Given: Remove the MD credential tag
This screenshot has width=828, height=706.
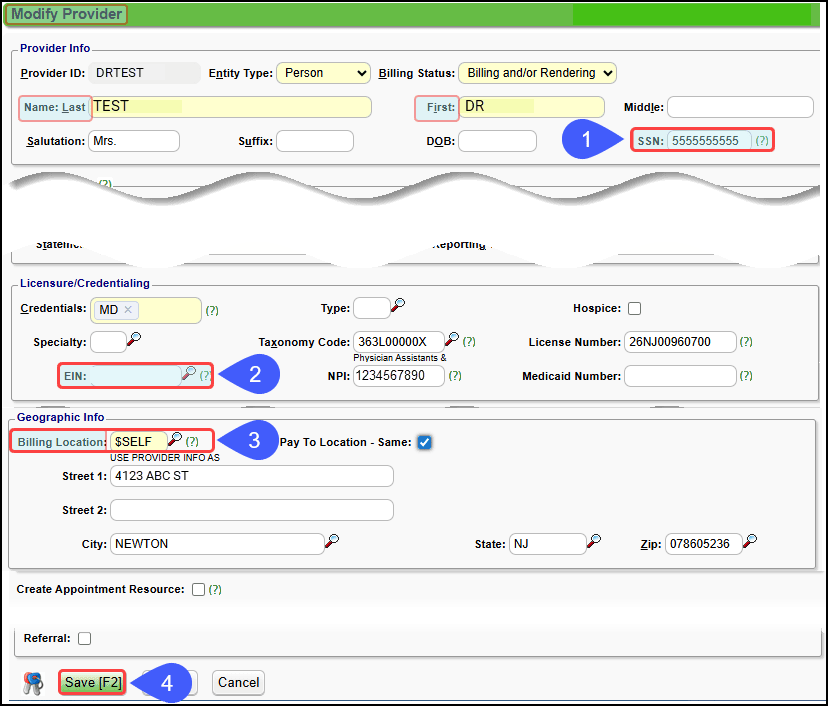Looking at the screenshot, I should pos(128,310).
